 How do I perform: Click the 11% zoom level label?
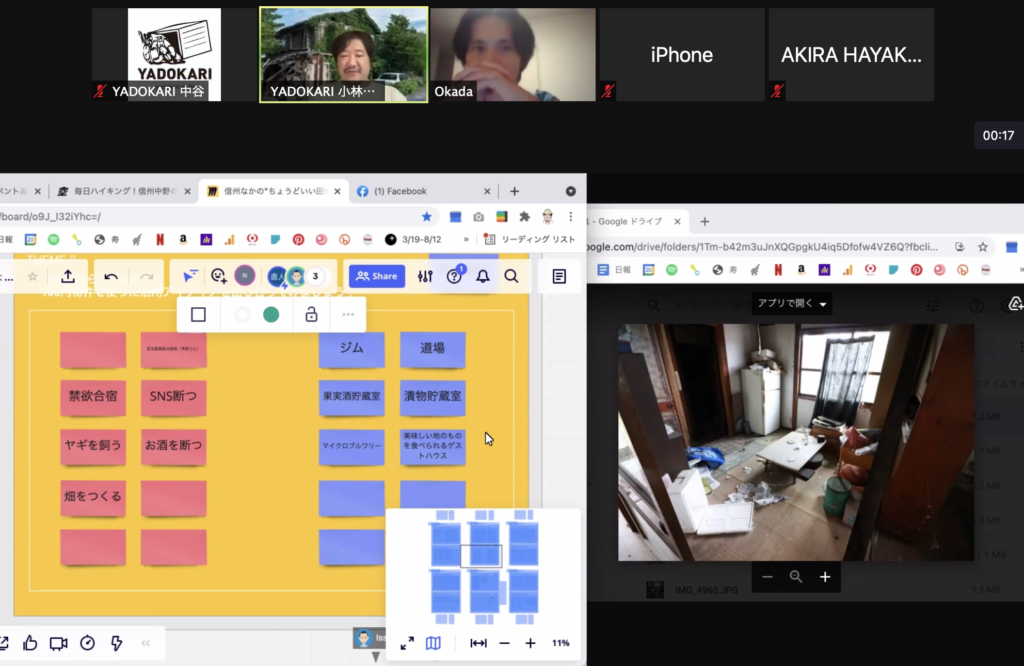560,643
